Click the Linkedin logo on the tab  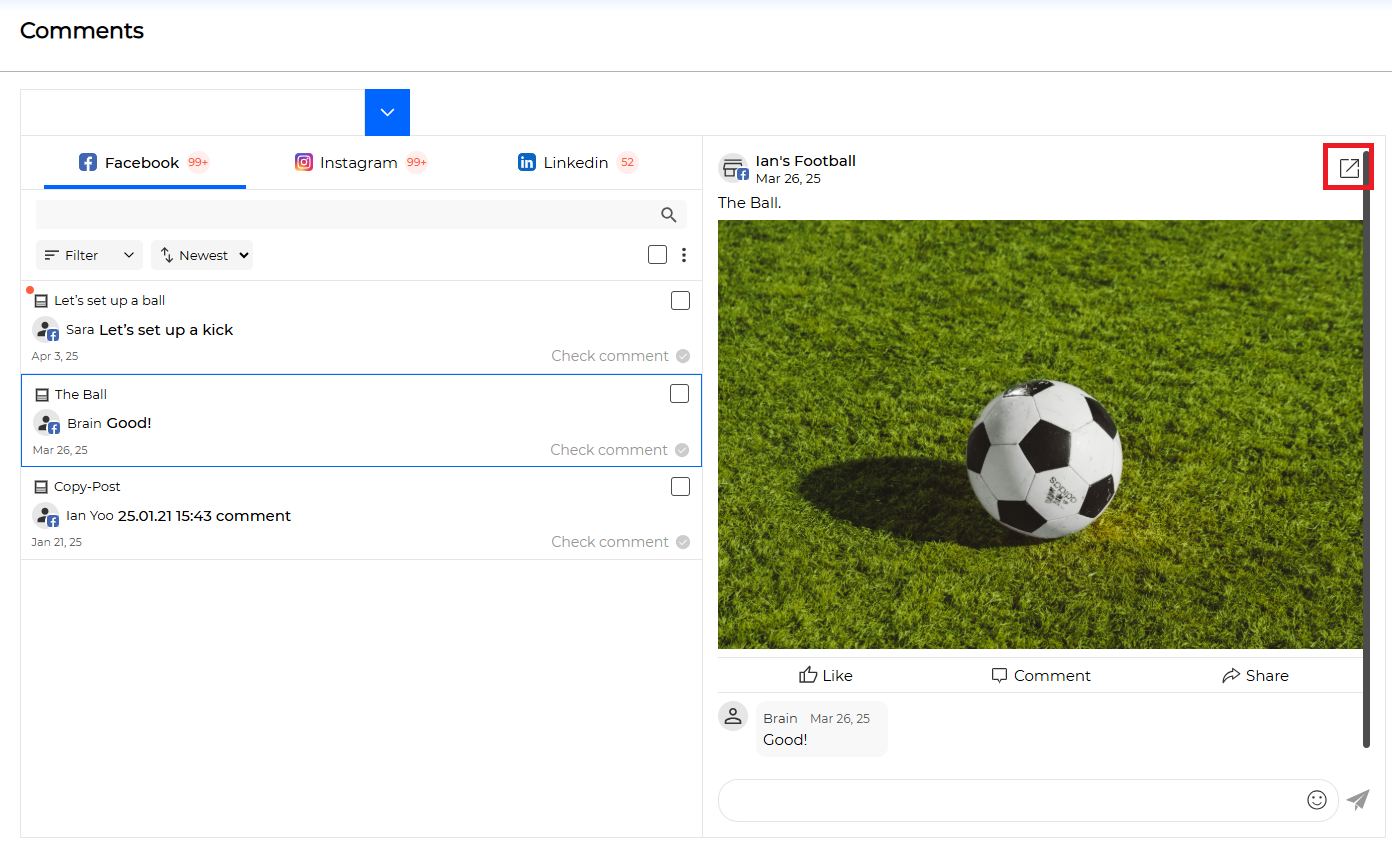tap(527, 162)
